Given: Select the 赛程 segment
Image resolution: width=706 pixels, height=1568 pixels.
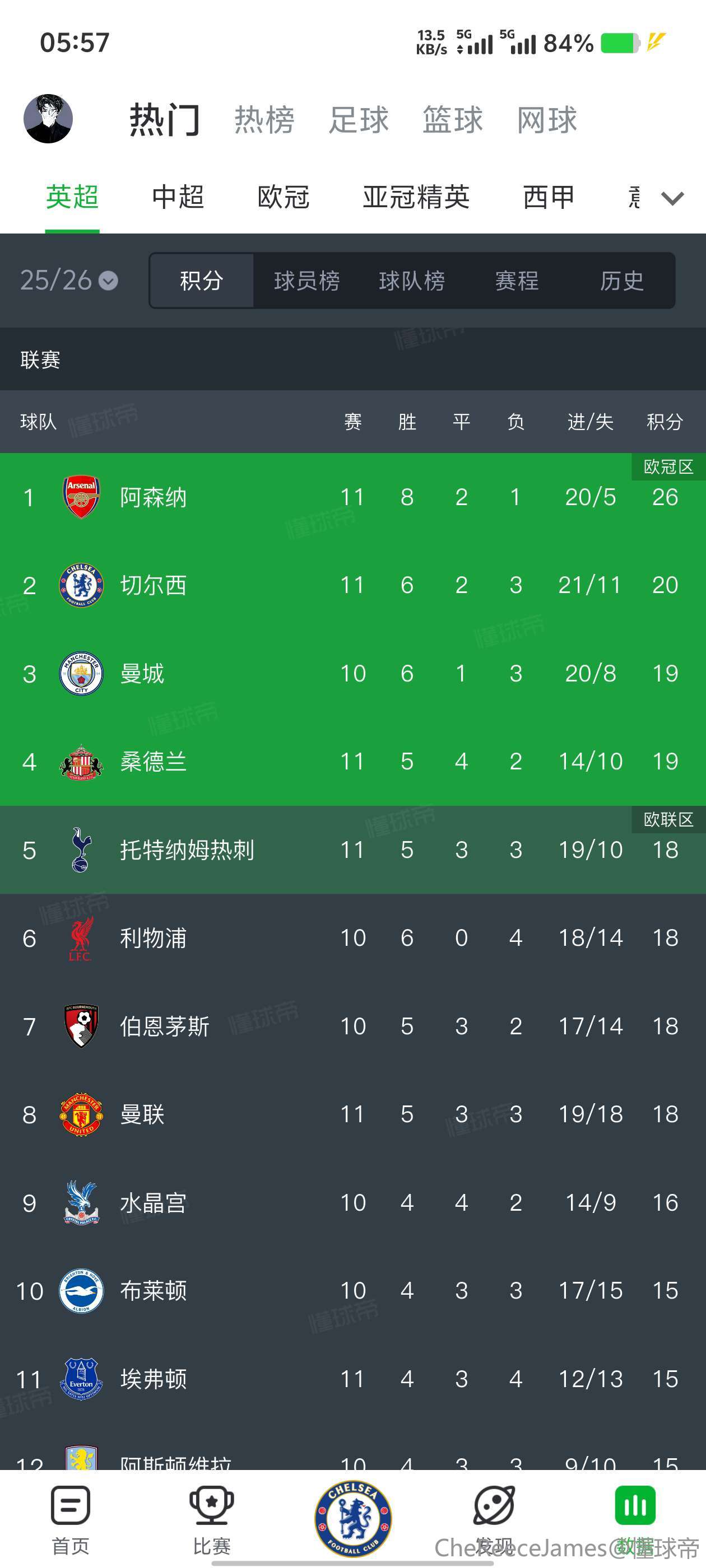Looking at the screenshot, I should (x=517, y=281).
